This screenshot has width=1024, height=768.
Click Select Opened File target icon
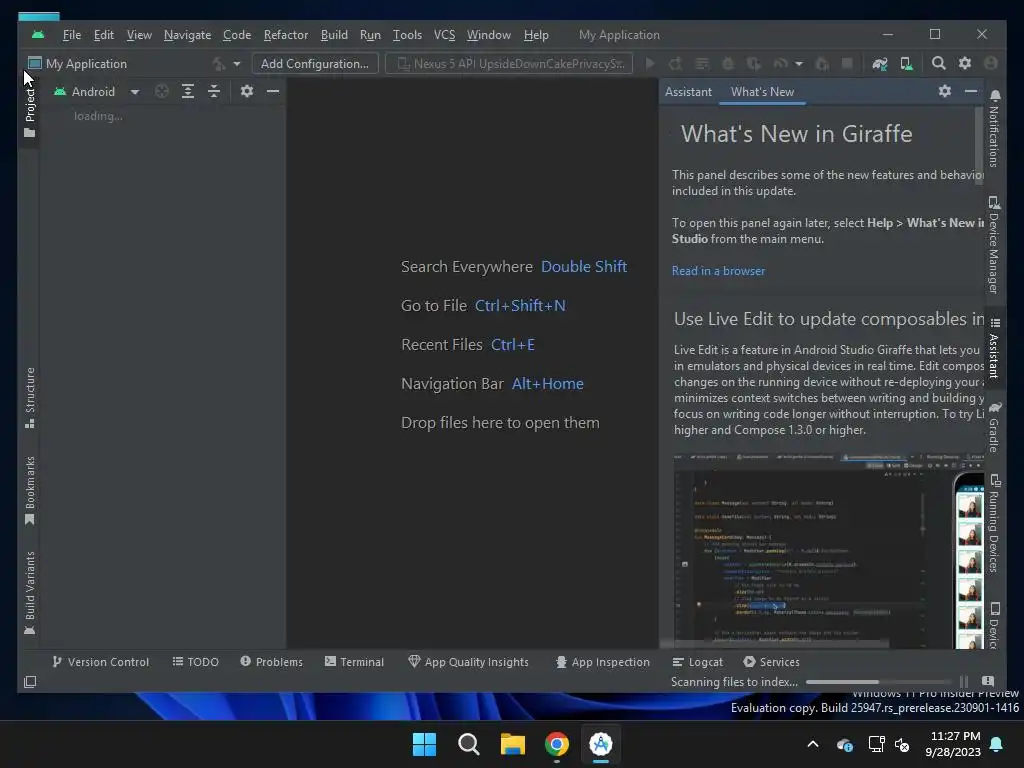(162, 91)
